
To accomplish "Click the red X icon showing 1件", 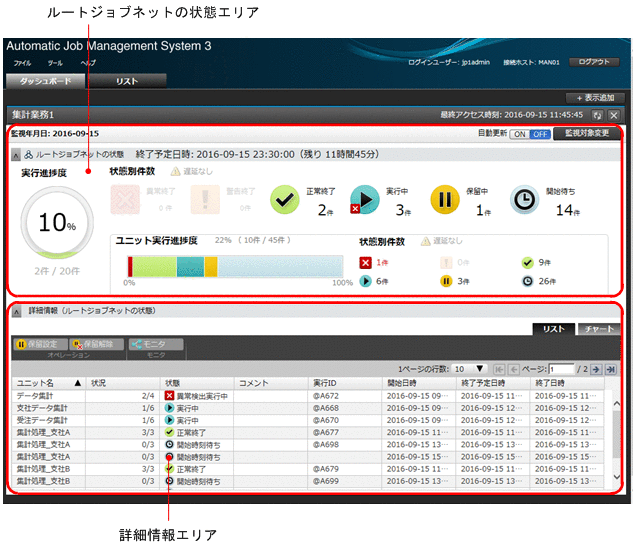I will [x=365, y=262].
